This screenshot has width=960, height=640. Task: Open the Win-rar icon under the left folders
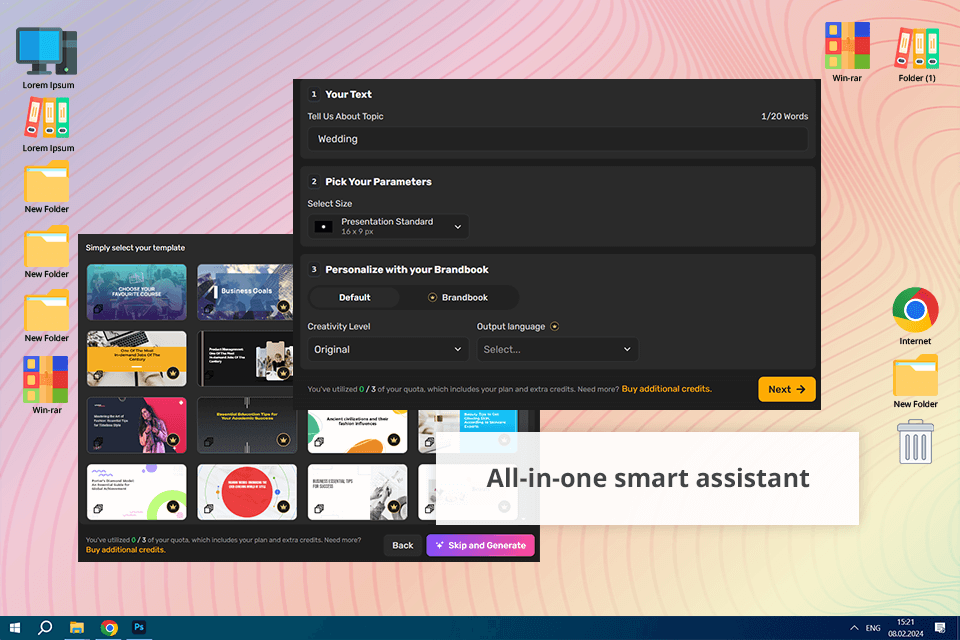point(46,379)
